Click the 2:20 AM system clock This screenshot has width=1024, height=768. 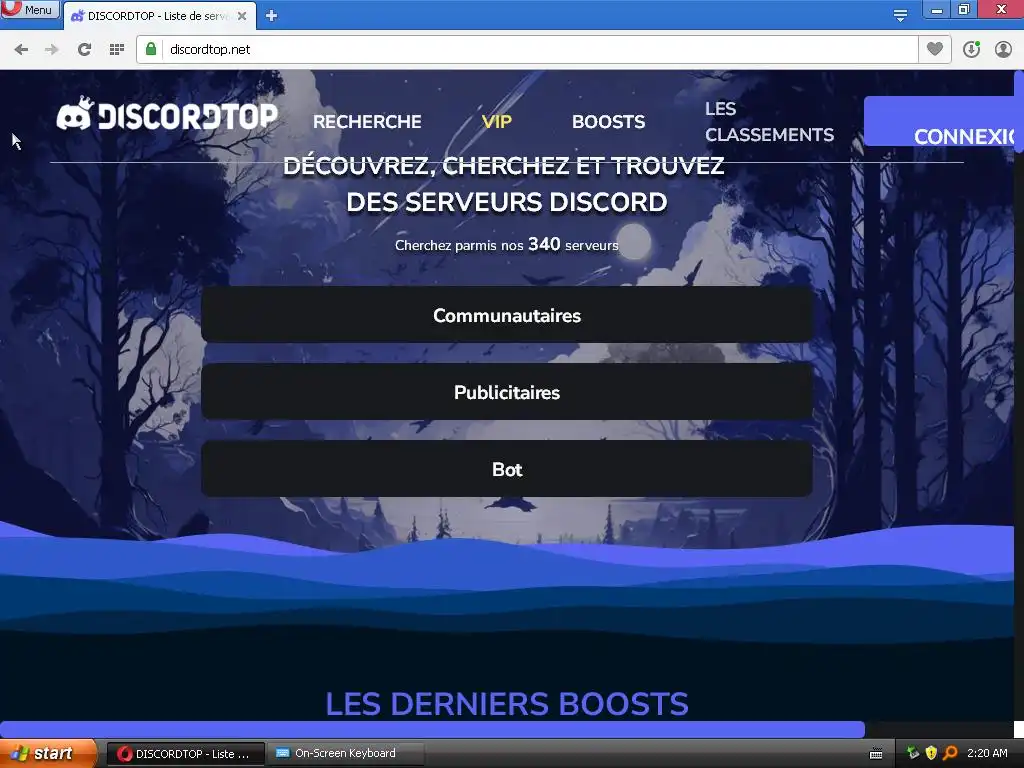[987, 753]
